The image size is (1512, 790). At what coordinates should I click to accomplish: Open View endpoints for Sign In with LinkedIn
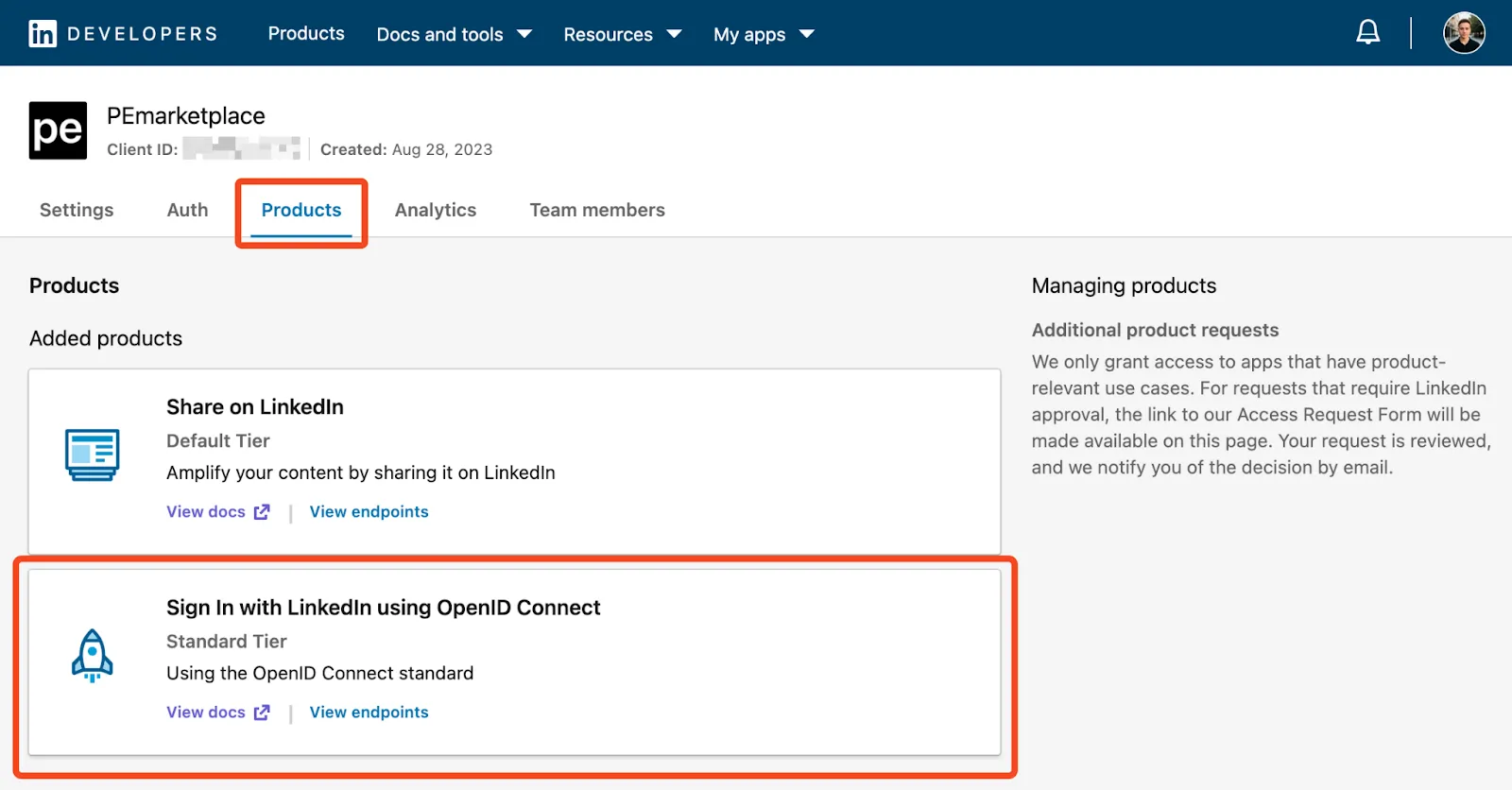point(369,713)
